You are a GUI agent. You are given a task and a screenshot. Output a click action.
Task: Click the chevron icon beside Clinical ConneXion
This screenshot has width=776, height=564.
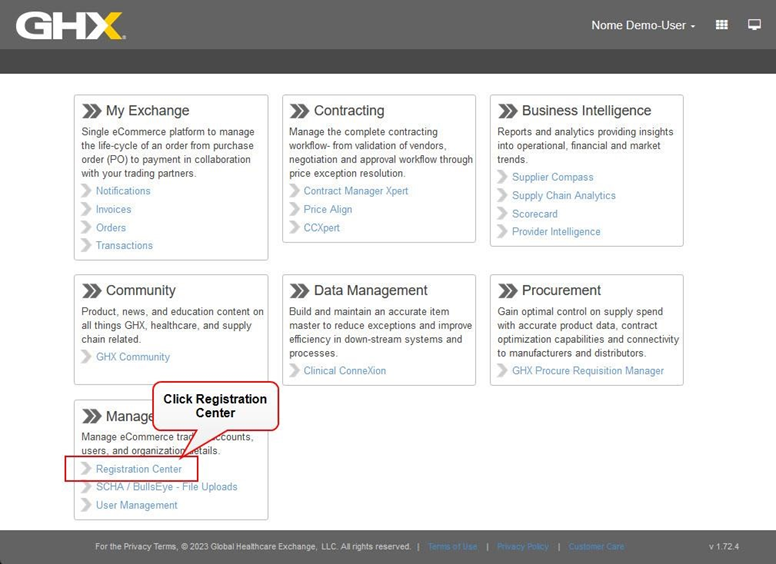295,371
